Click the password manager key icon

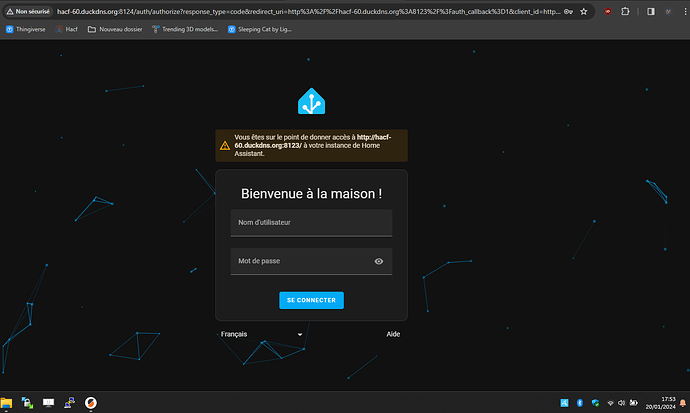click(568, 11)
